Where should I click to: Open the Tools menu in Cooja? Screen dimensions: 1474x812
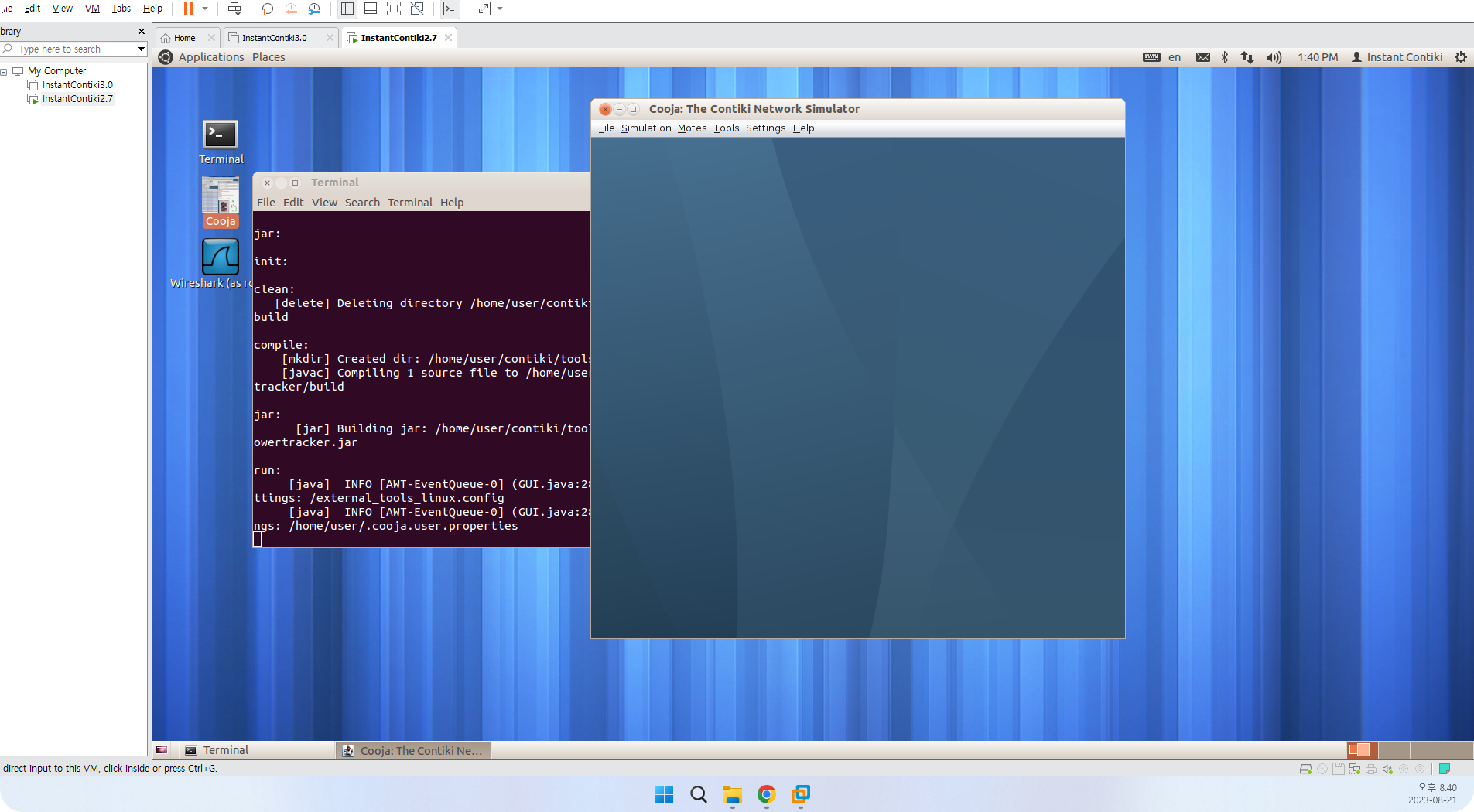pyautogui.click(x=727, y=128)
